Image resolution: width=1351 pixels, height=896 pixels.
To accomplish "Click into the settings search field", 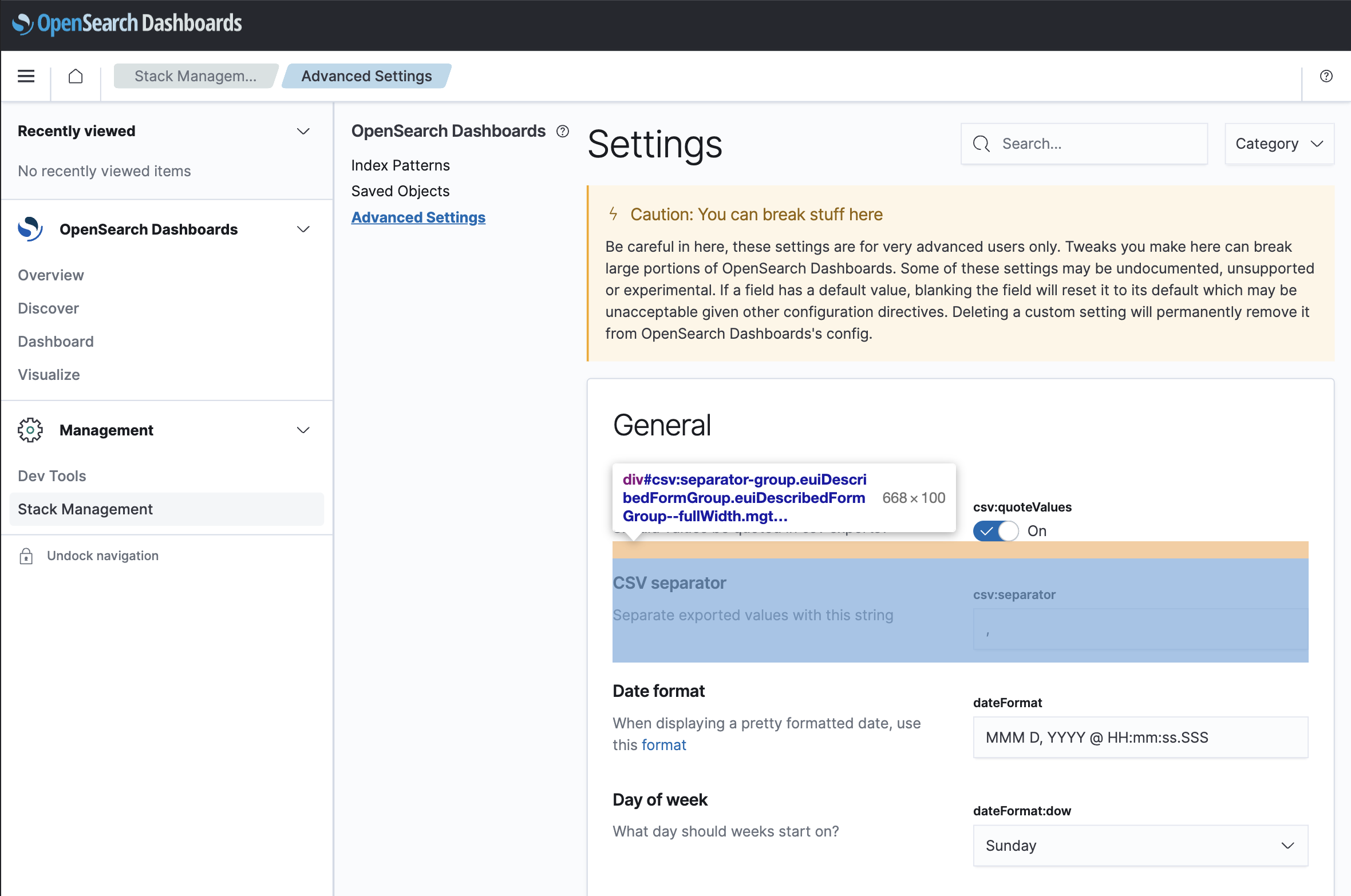I will click(1088, 144).
